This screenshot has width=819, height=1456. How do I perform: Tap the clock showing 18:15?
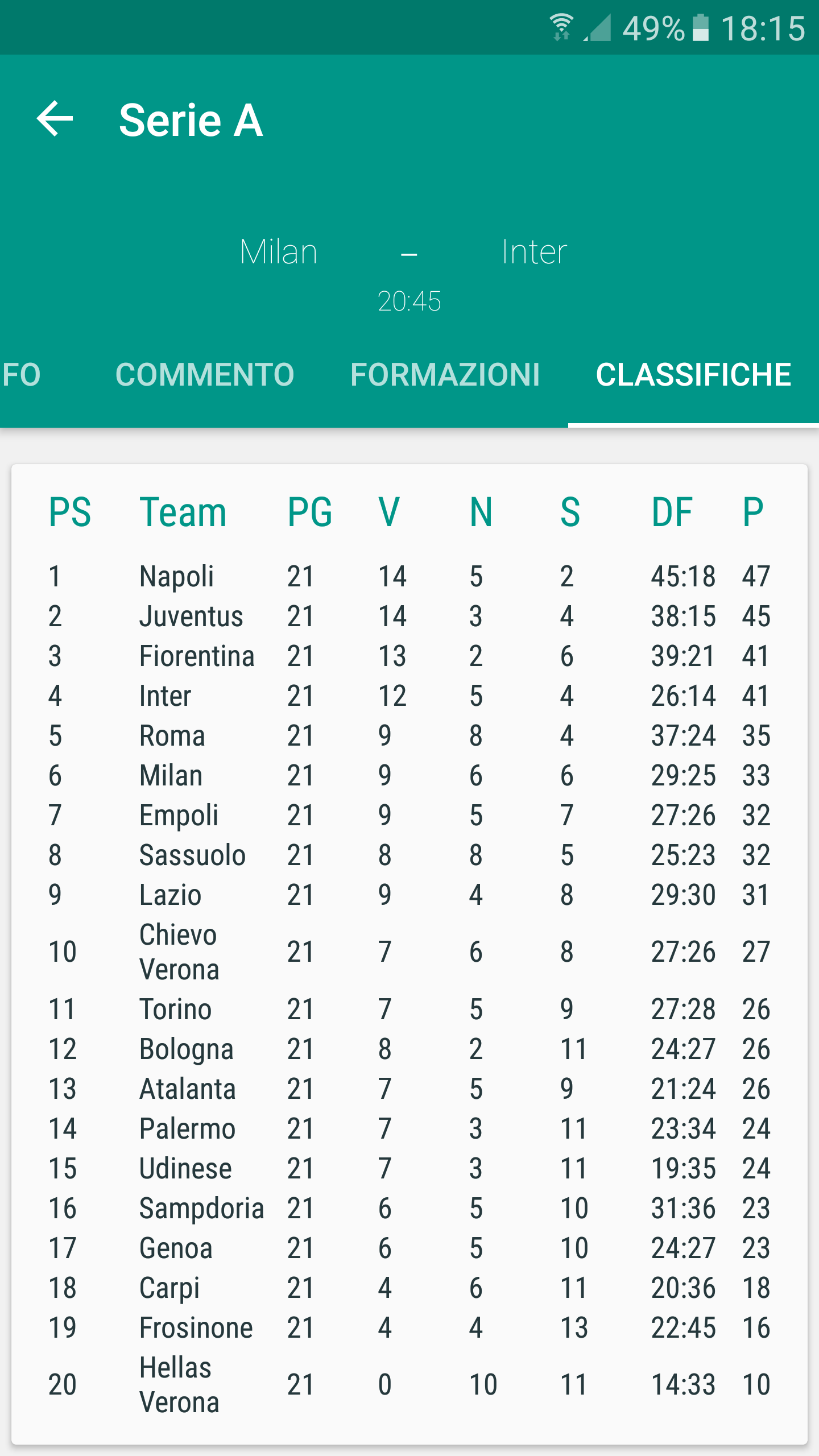(763, 28)
